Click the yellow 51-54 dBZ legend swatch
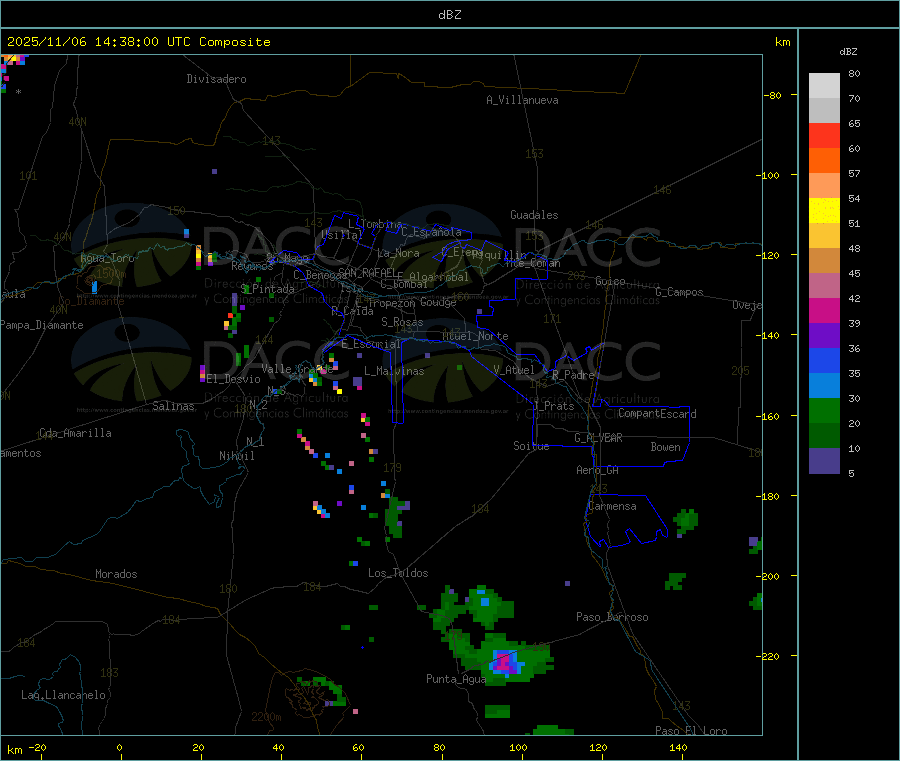This screenshot has width=900, height=761. [824, 211]
